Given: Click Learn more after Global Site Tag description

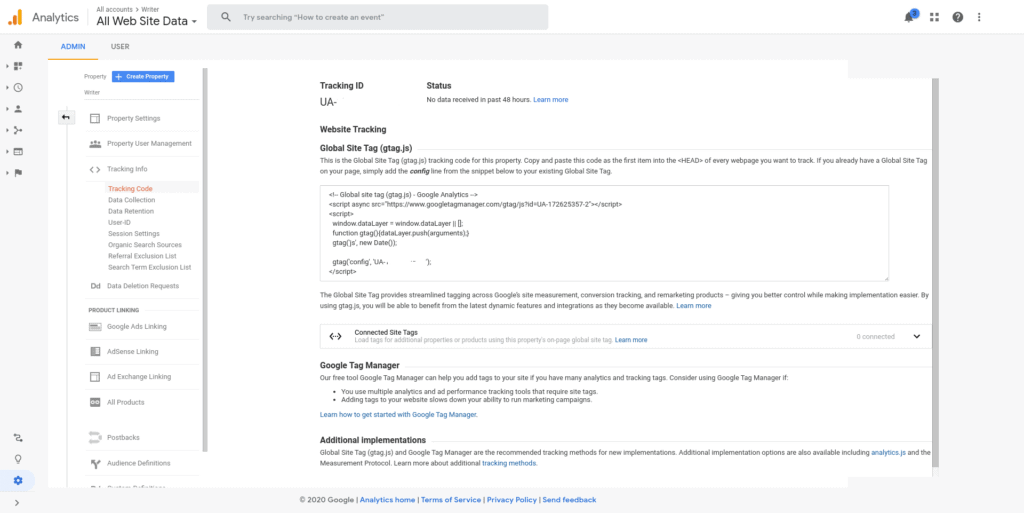Looking at the screenshot, I should (694, 305).
